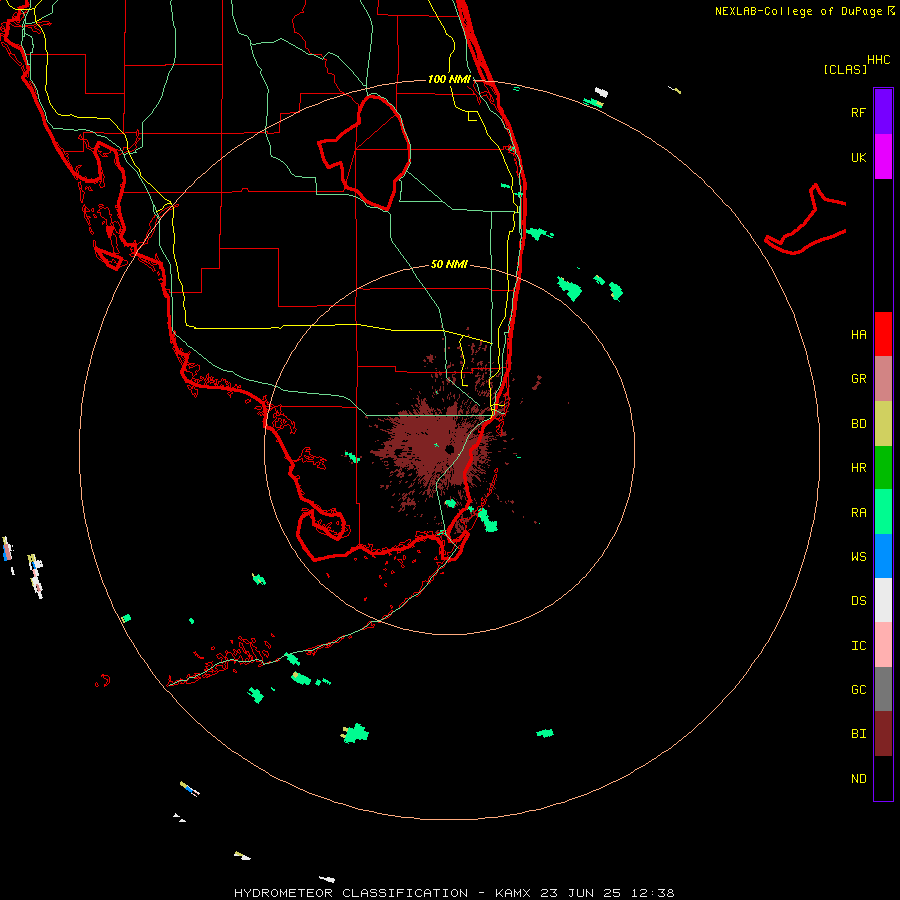Click the "50 NMI" range ring label
Screen dimensions: 900x900
(449, 264)
